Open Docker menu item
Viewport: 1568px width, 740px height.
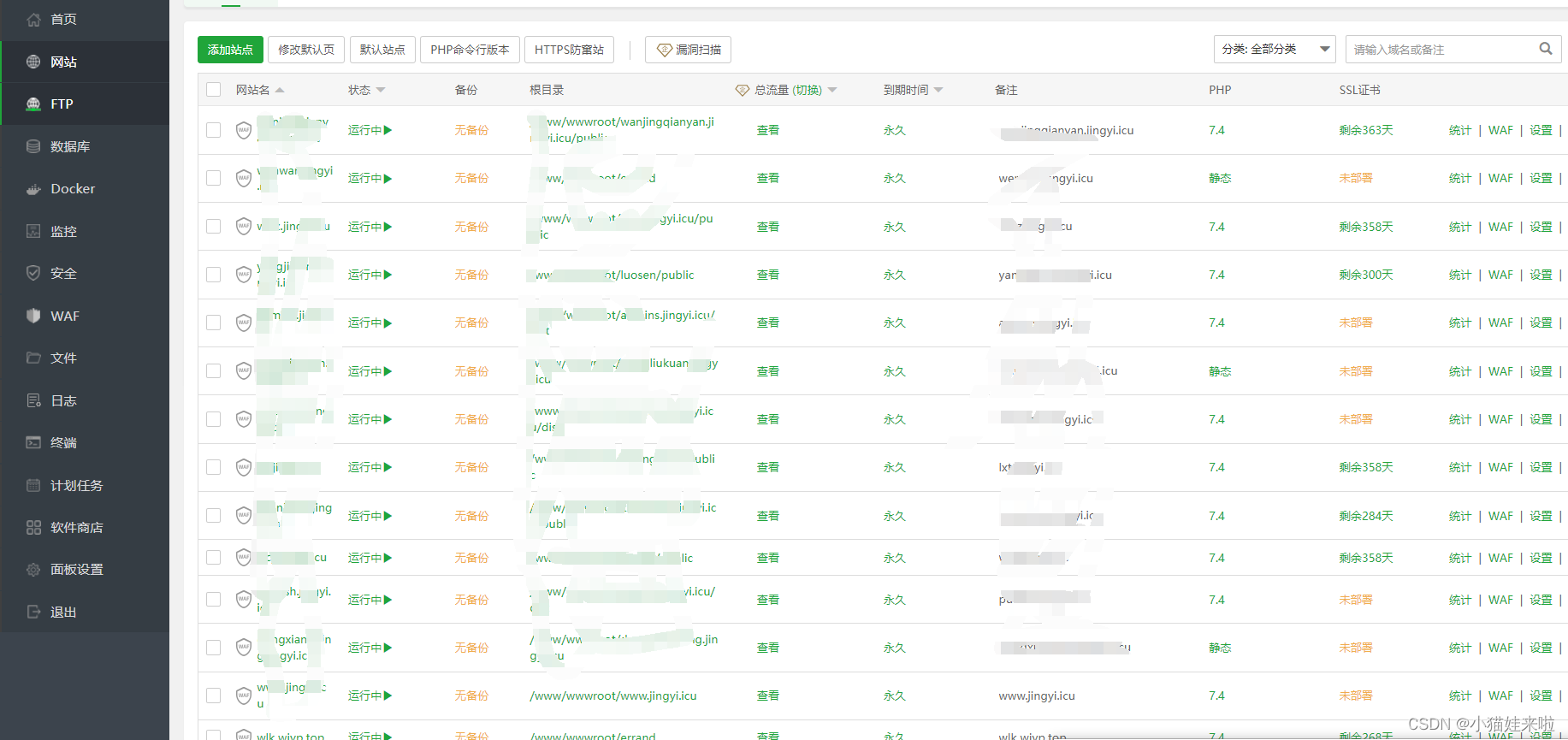pos(85,189)
